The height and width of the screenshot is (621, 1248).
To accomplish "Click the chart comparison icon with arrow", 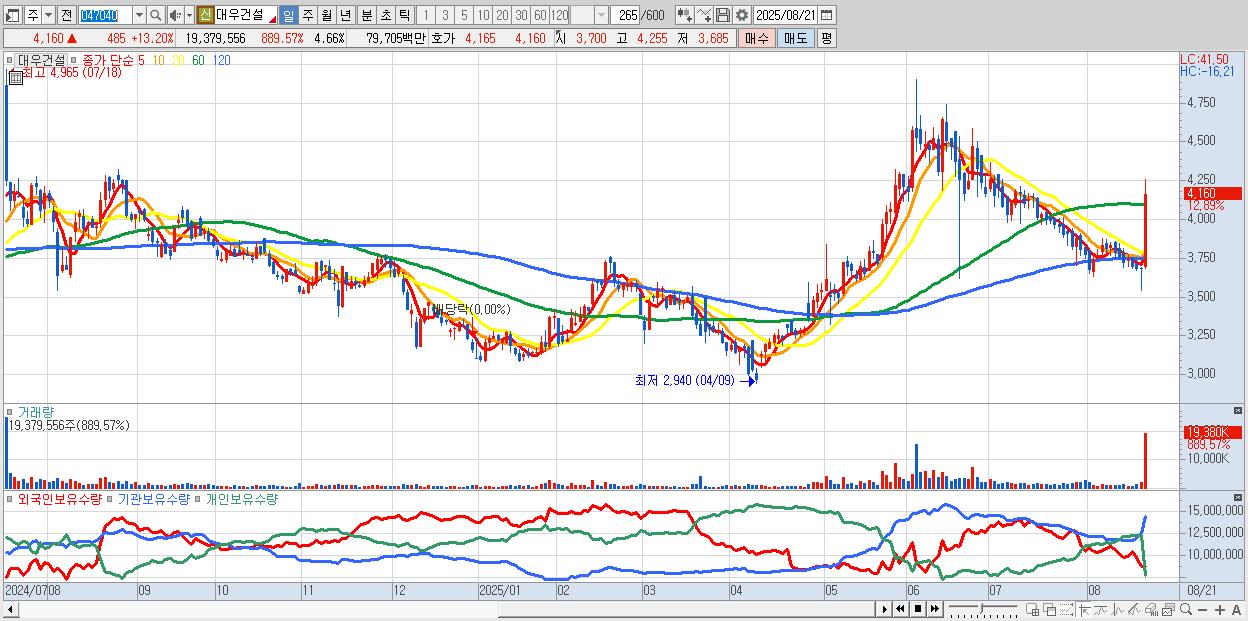I will coord(685,15).
